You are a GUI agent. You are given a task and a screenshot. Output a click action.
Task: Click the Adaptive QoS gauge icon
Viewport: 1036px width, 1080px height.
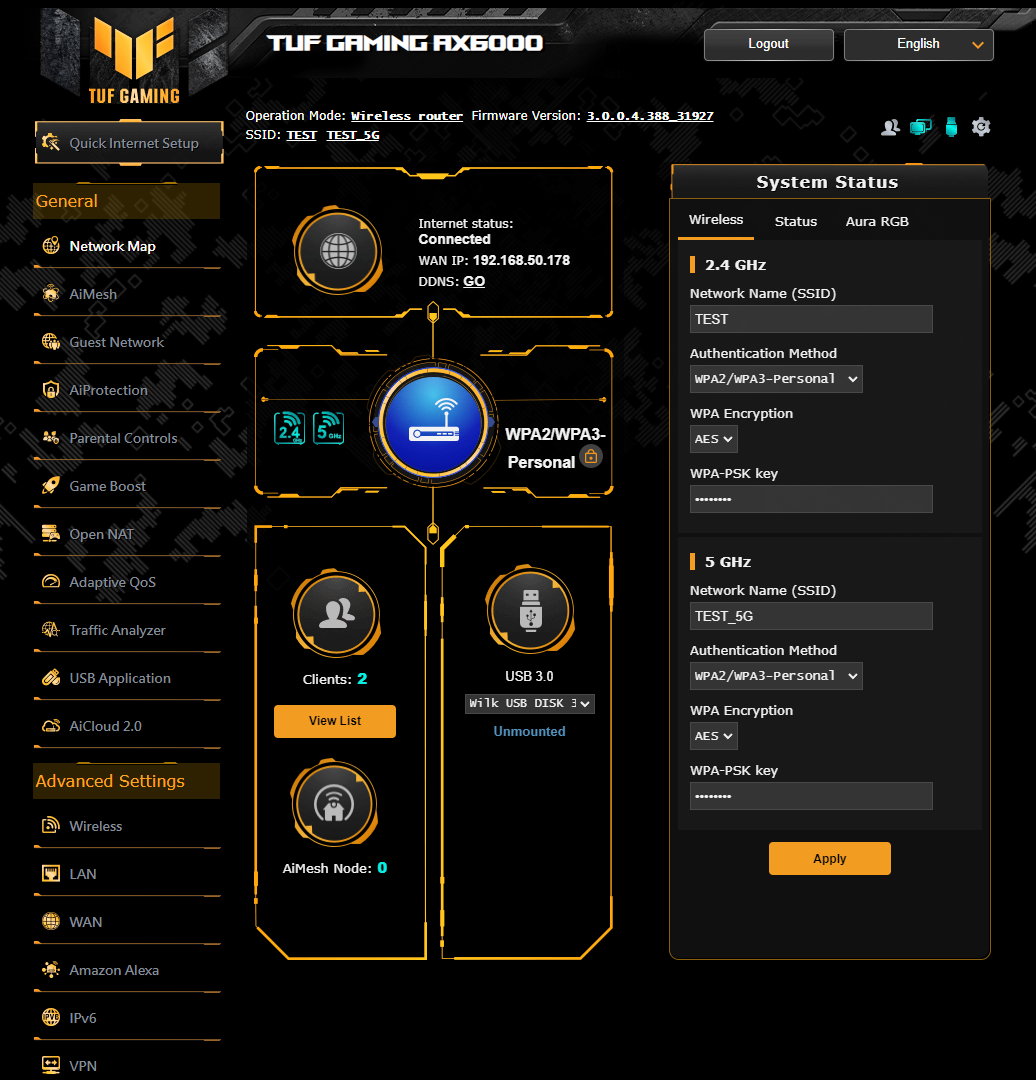pos(51,581)
